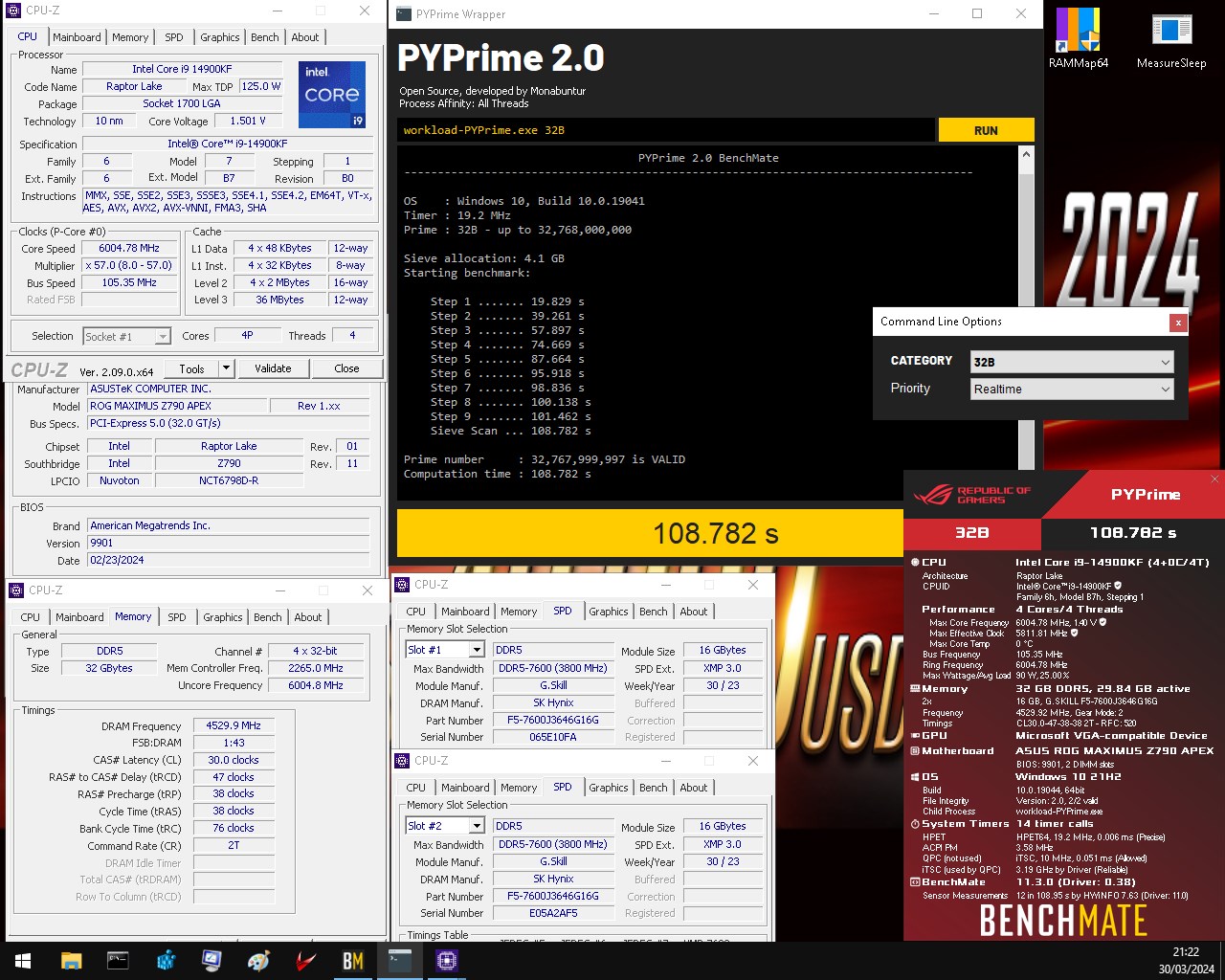Click the workload-PYPrime.exe 32B command field
This screenshot has height=980, width=1225.
click(x=666, y=130)
